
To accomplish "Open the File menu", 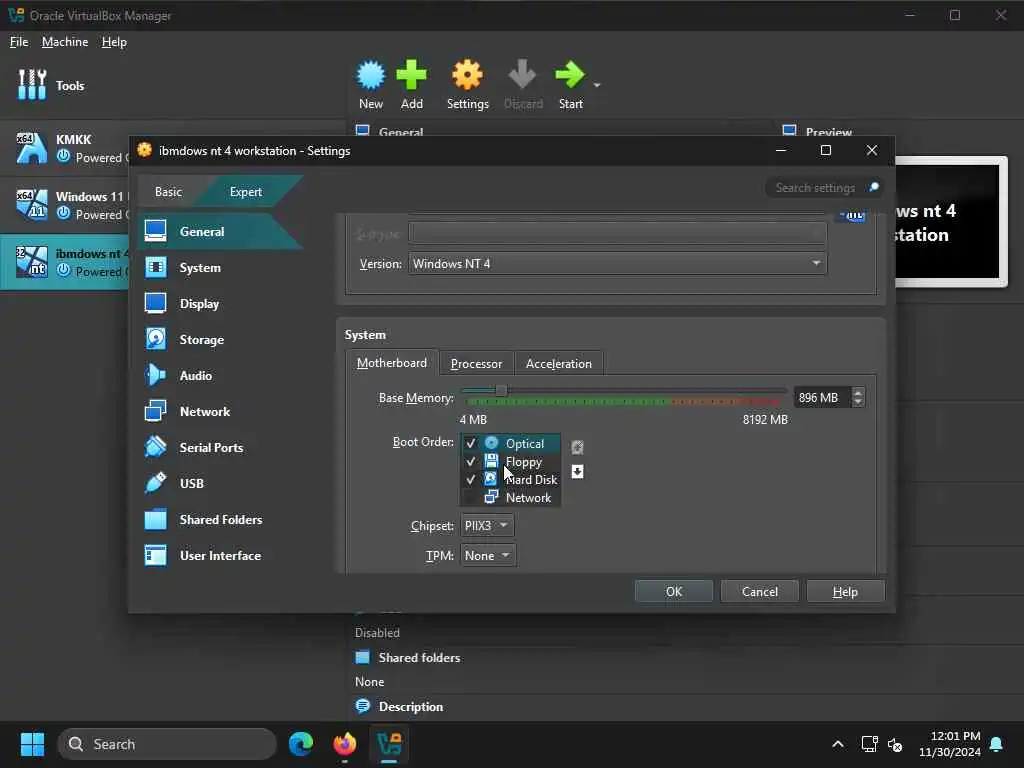I will coord(19,42).
